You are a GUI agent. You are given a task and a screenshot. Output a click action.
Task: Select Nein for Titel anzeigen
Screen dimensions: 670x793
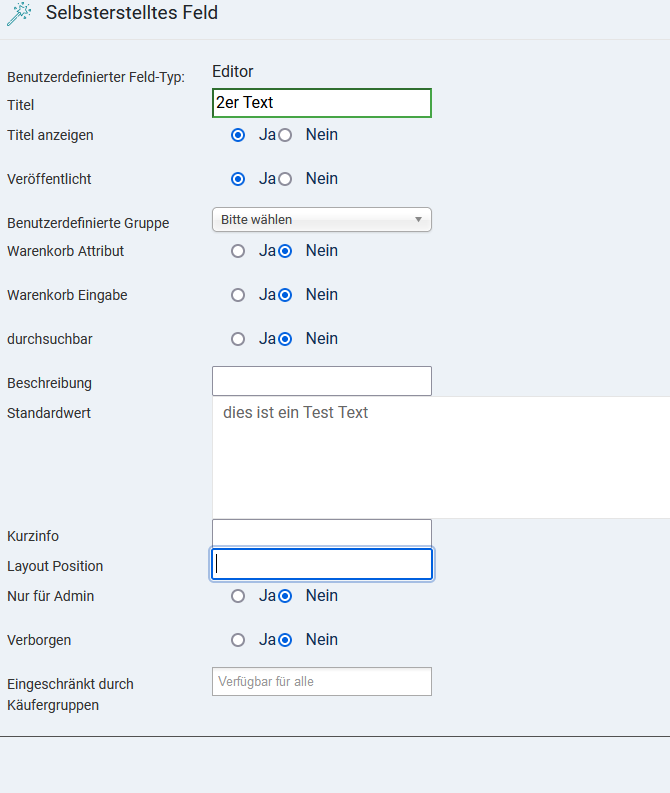tap(286, 135)
